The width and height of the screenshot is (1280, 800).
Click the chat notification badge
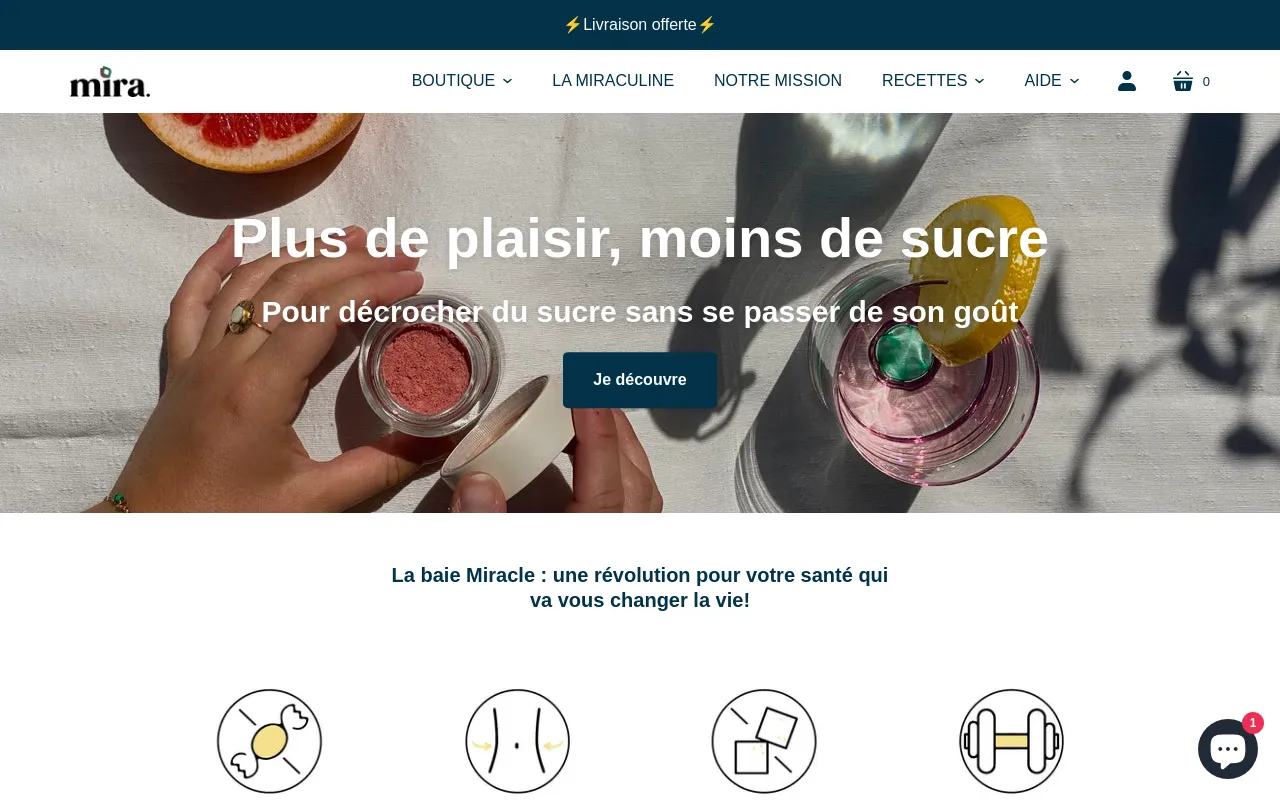(1253, 723)
